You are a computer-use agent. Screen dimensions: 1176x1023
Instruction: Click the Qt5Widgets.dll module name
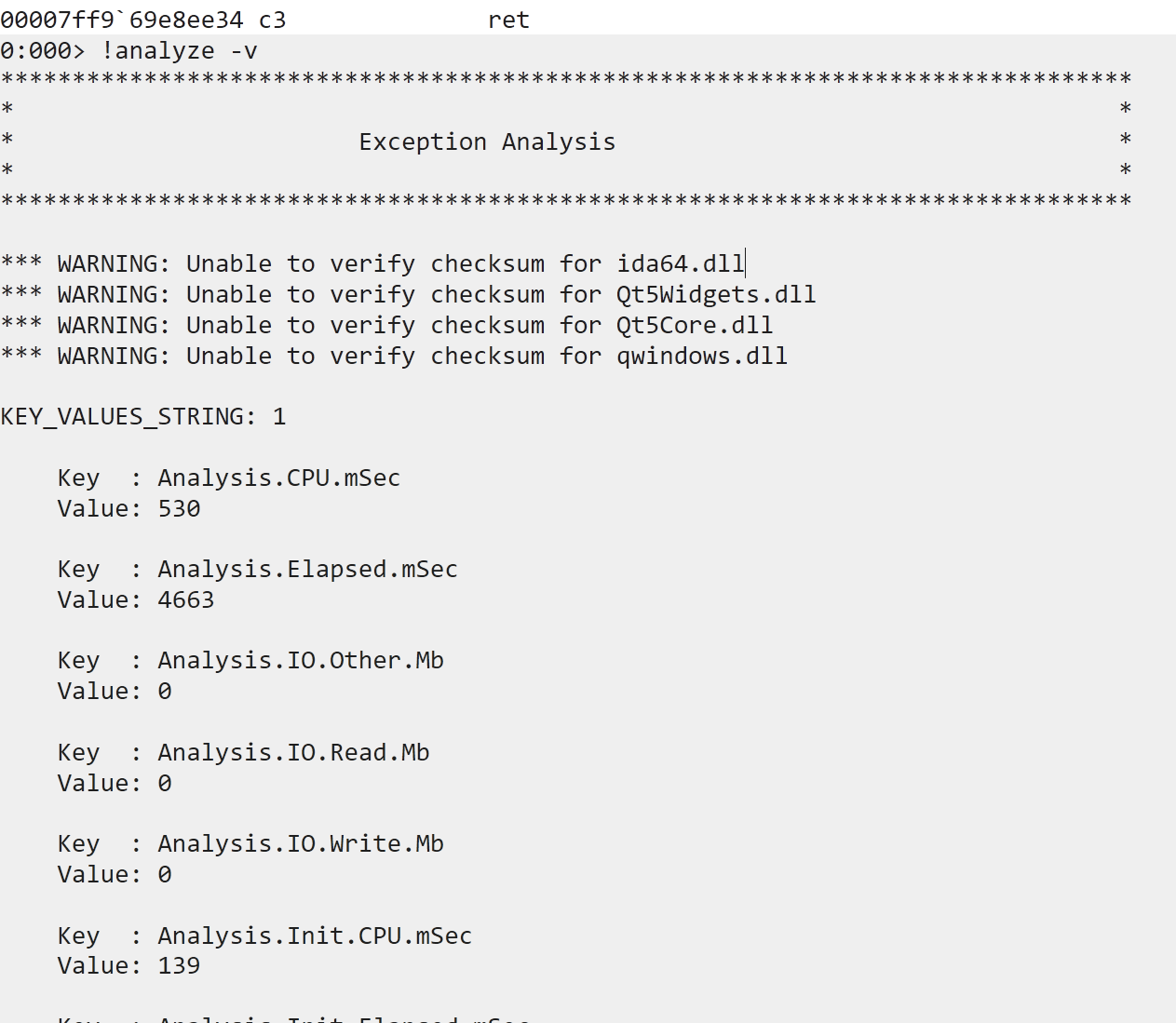715,295
